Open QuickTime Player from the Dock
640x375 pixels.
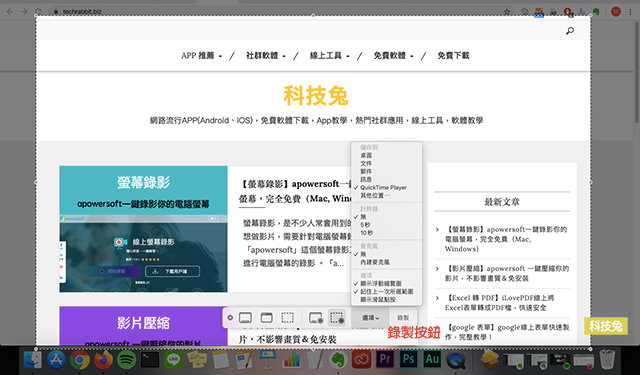(456, 359)
